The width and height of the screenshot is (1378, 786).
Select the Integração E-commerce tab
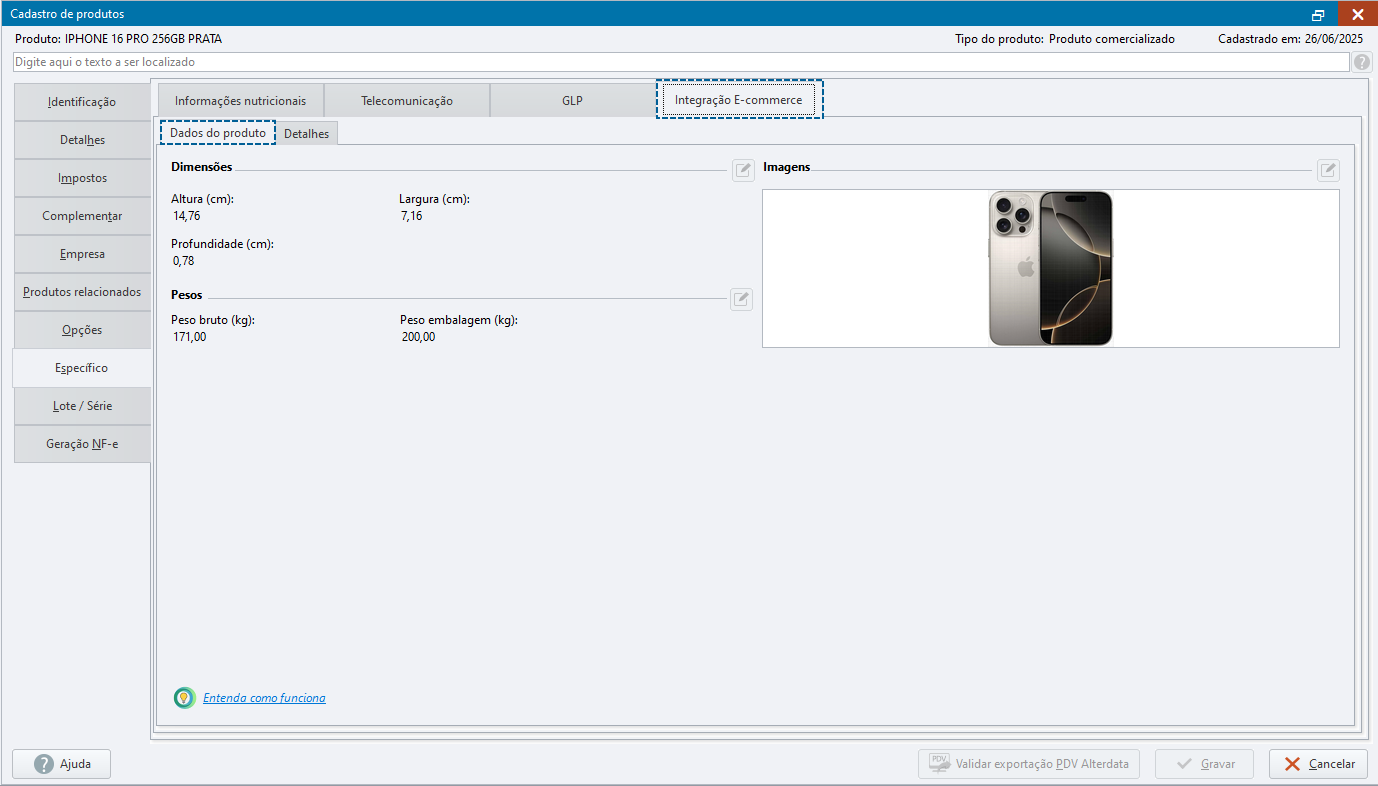pyautogui.click(x=739, y=100)
